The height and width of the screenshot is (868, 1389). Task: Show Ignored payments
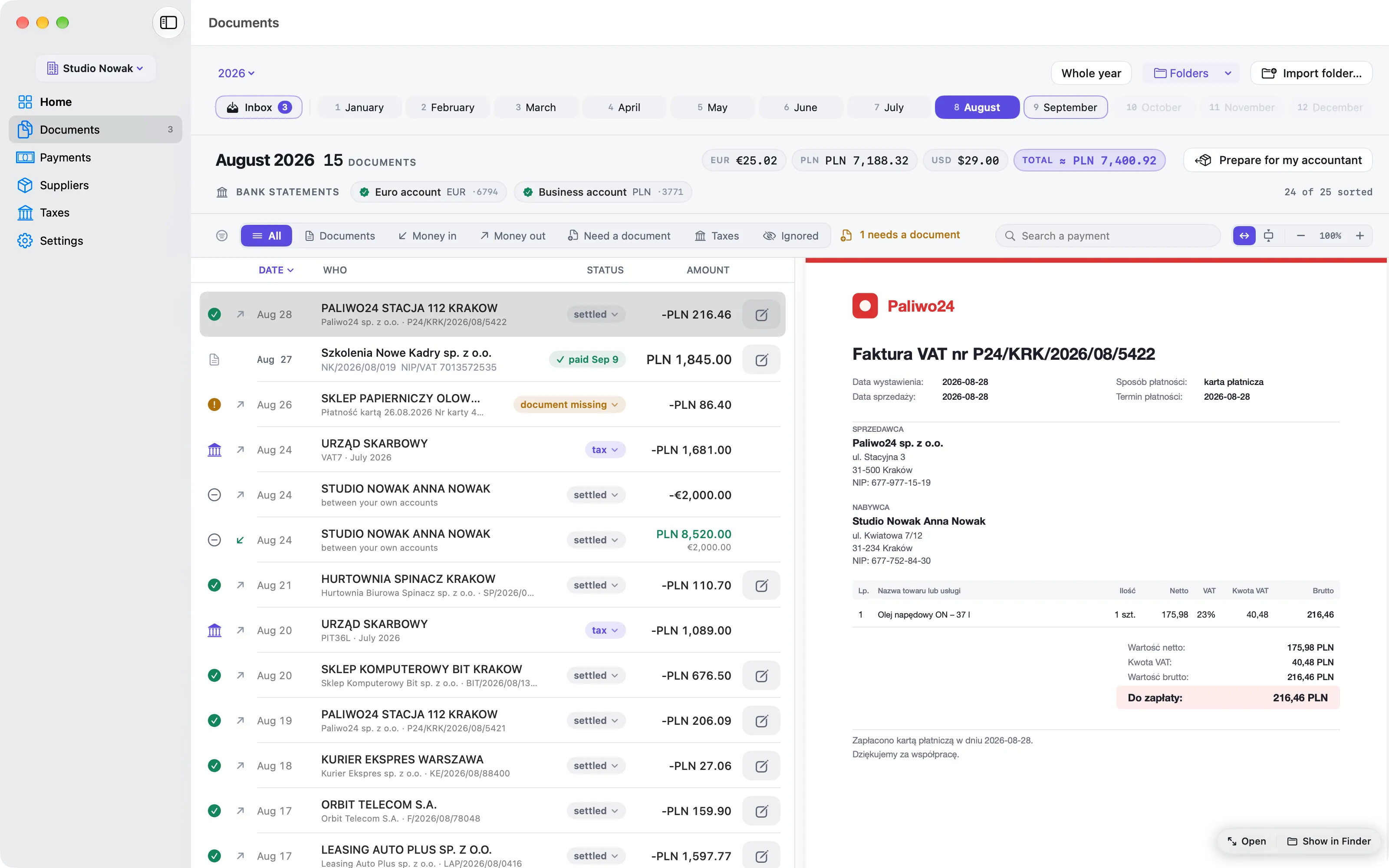tap(790, 236)
